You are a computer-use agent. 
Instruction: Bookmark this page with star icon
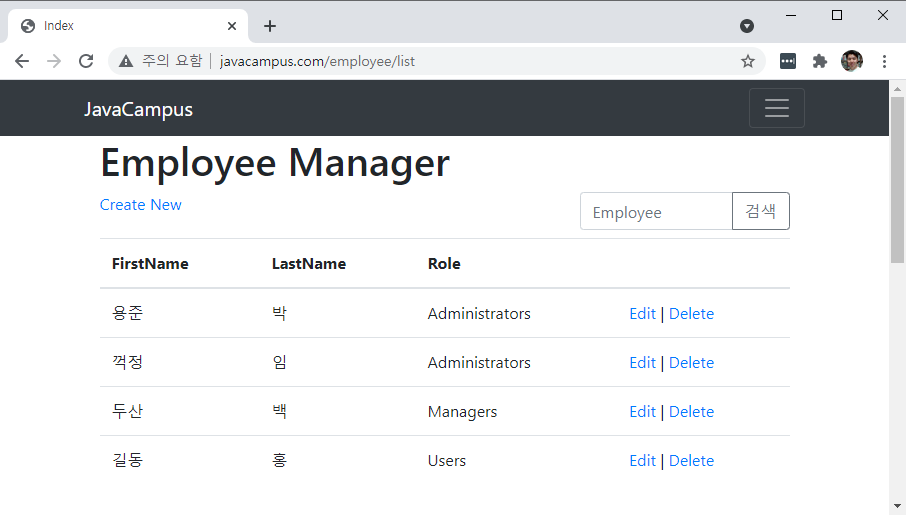click(747, 61)
